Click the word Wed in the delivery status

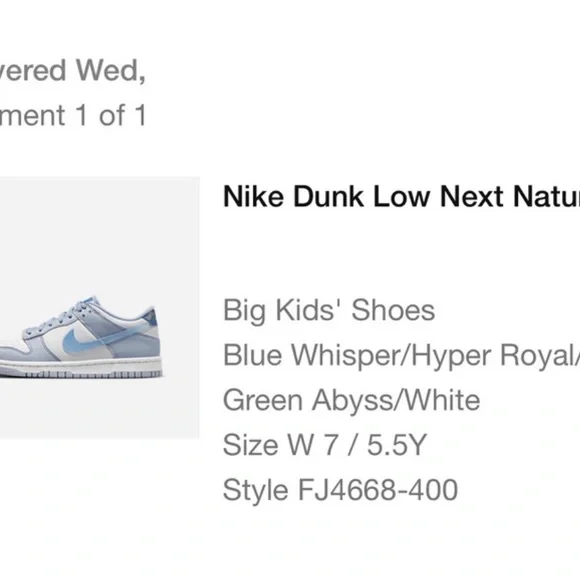(x=110, y=70)
